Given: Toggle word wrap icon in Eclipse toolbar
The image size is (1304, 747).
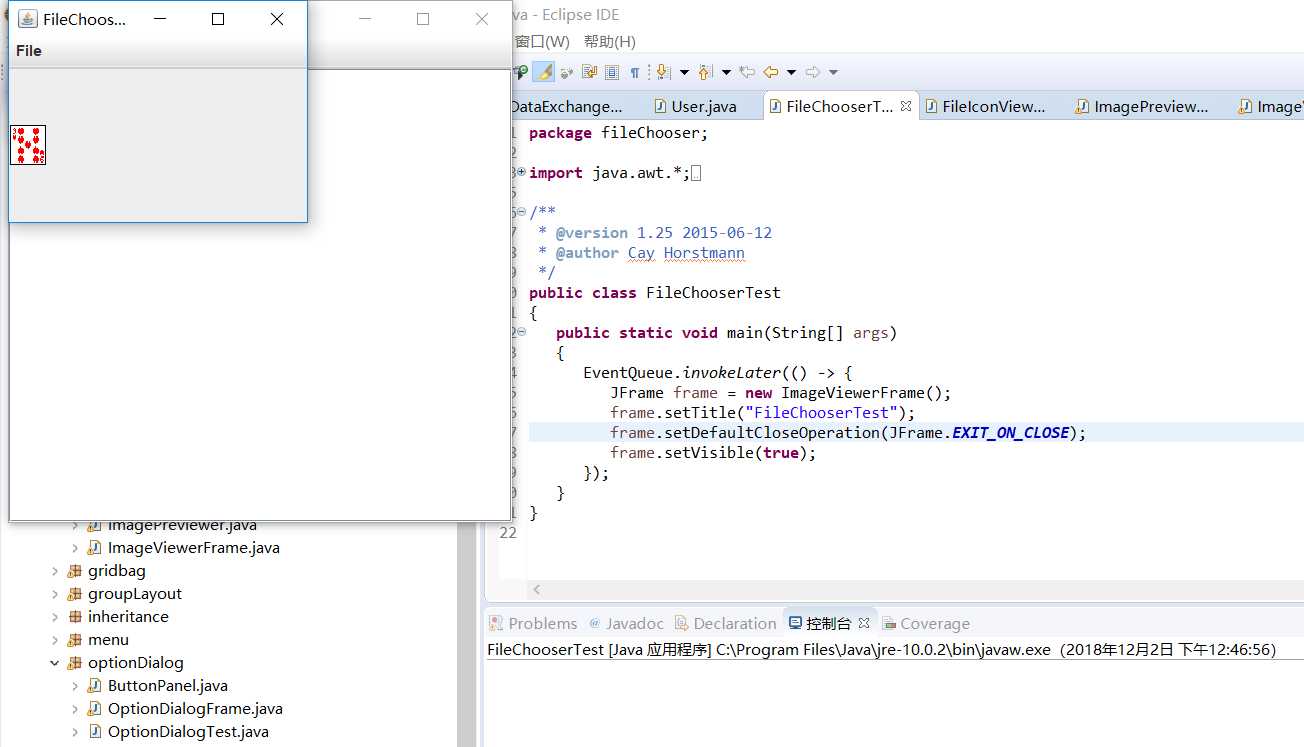Looking at the screenshot, I should (589, 72).
